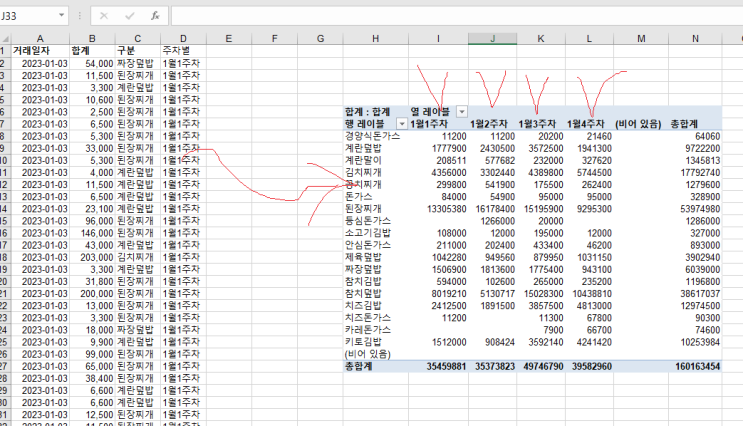
Task: Select the 계란말이 row label
Action: coord(363,160)
